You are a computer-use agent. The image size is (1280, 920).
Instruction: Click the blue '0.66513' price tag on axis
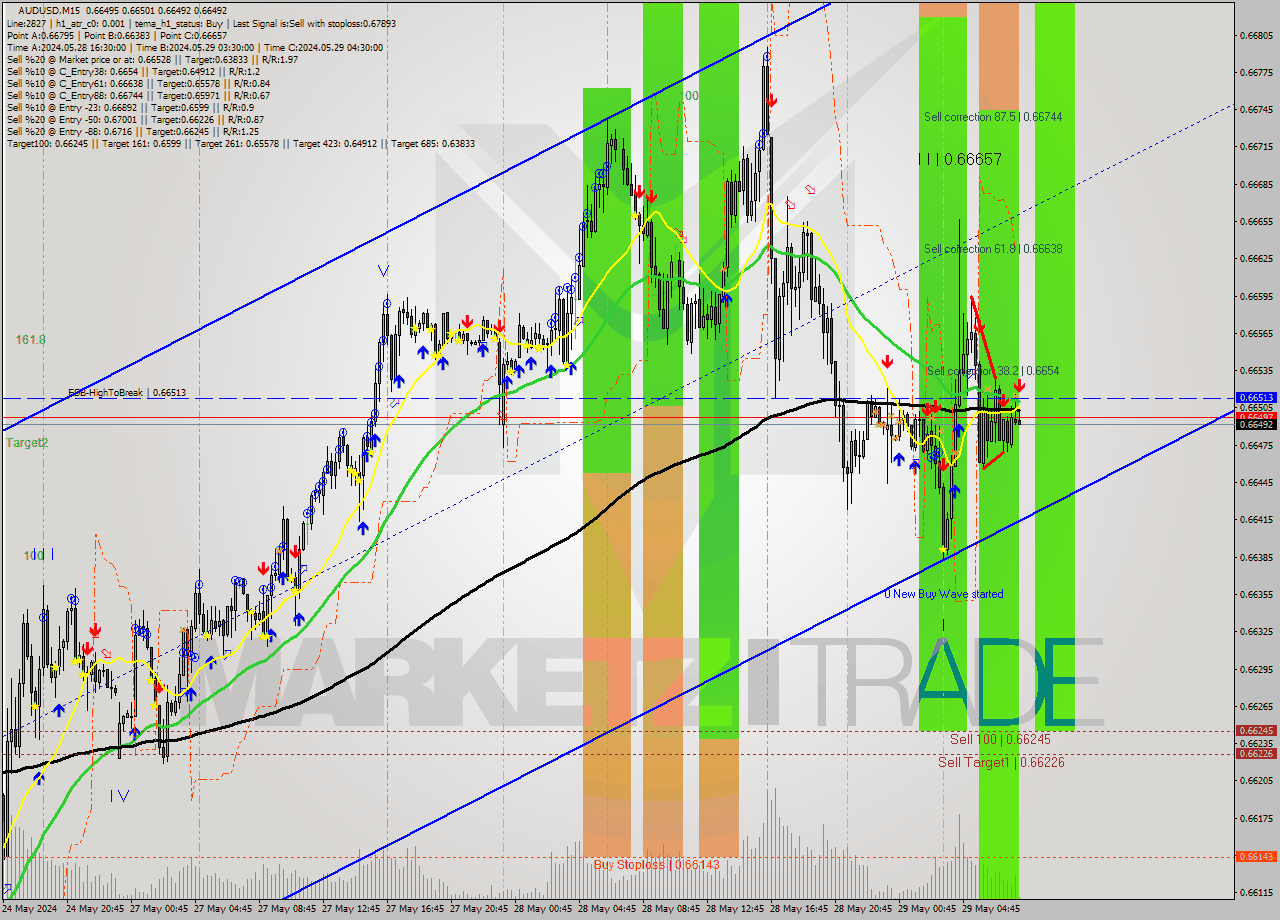[1256, 397]
